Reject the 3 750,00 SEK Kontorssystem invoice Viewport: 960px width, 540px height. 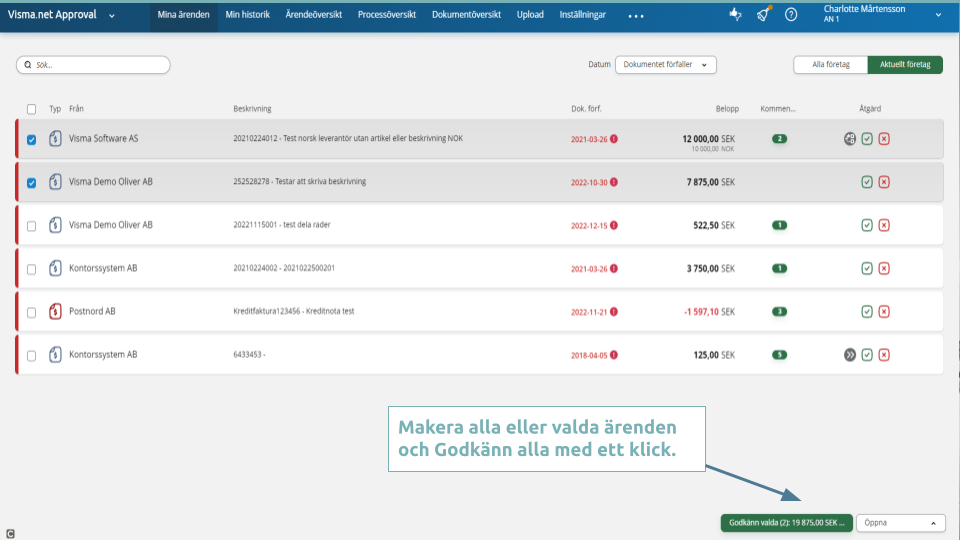[884, 268]
